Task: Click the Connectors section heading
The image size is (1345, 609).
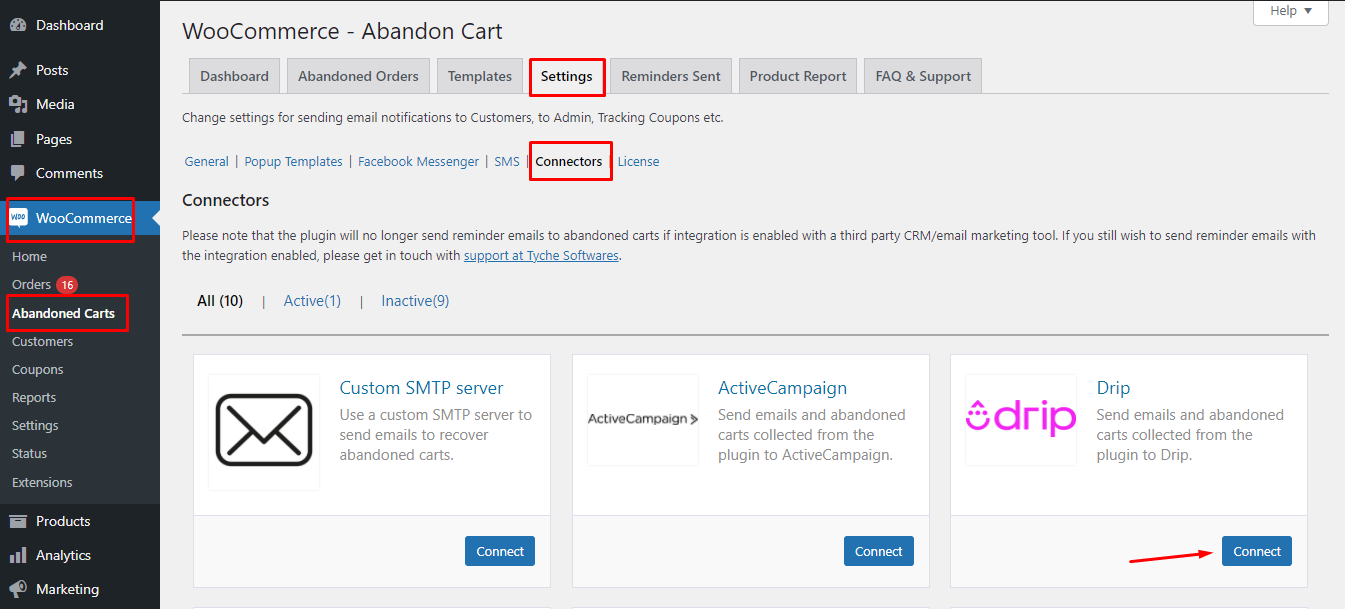Action: click(226, 200)
